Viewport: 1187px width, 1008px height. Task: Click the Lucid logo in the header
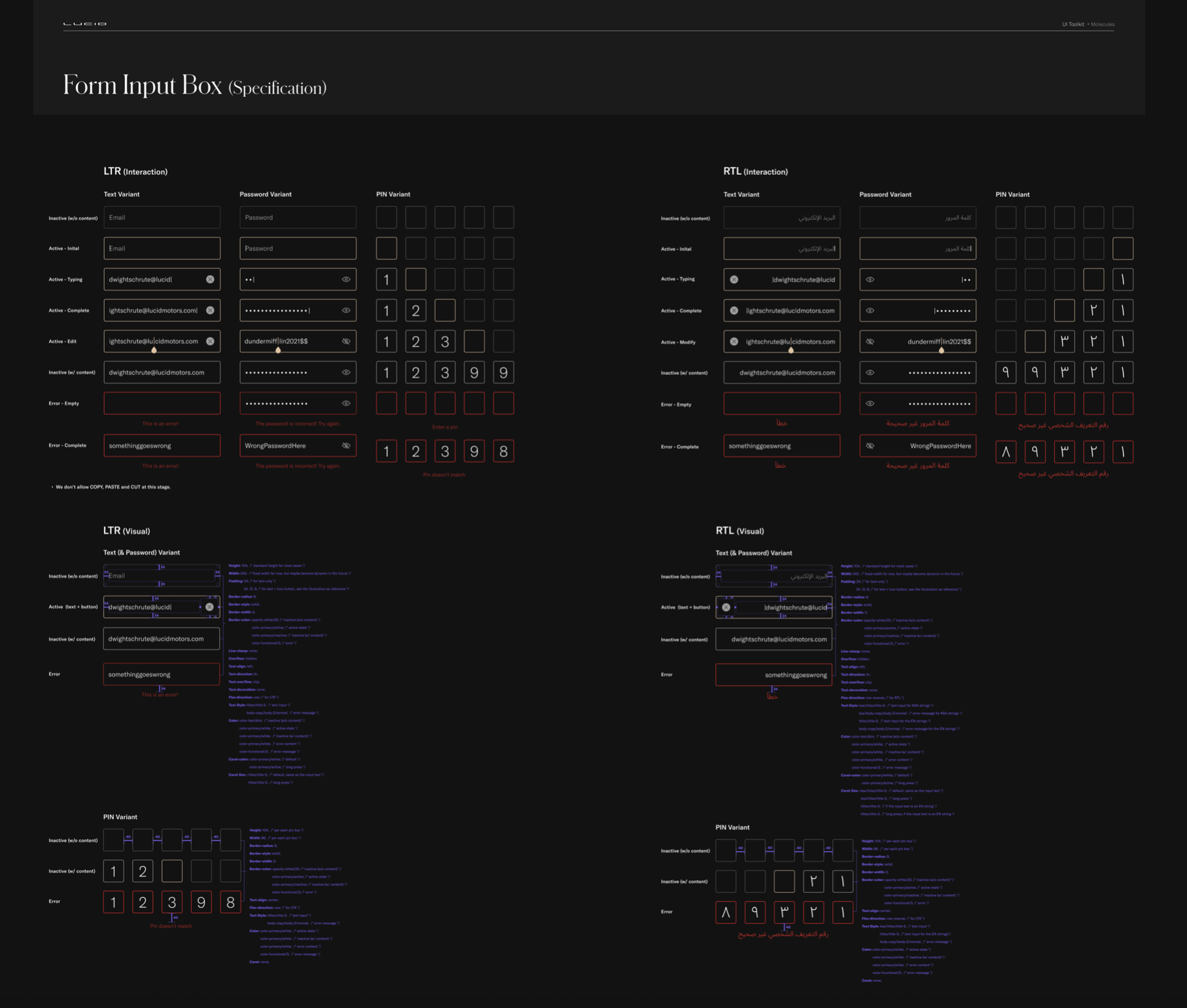coord(85,24)
